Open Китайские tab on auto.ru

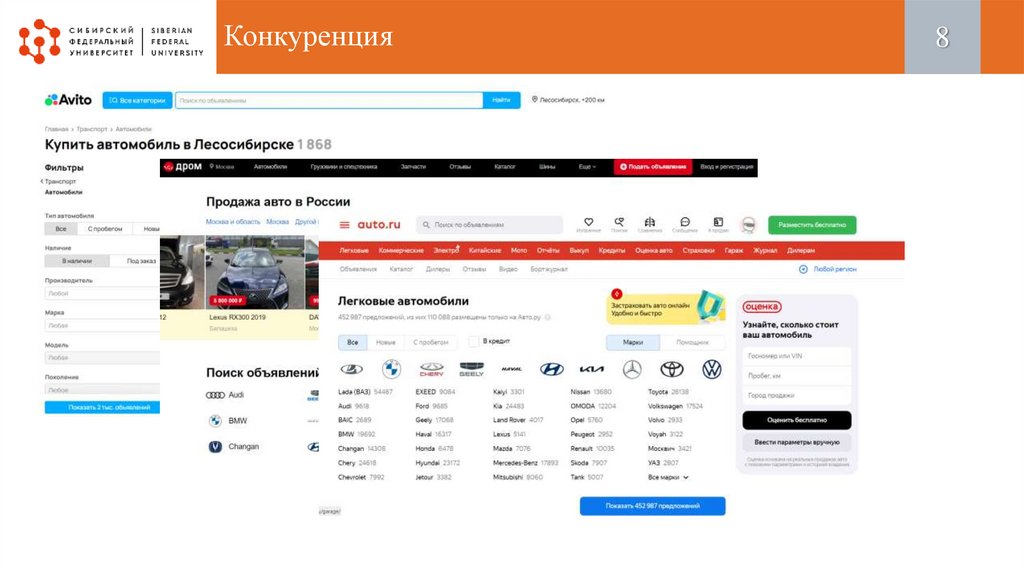click(x=485, y=251)
